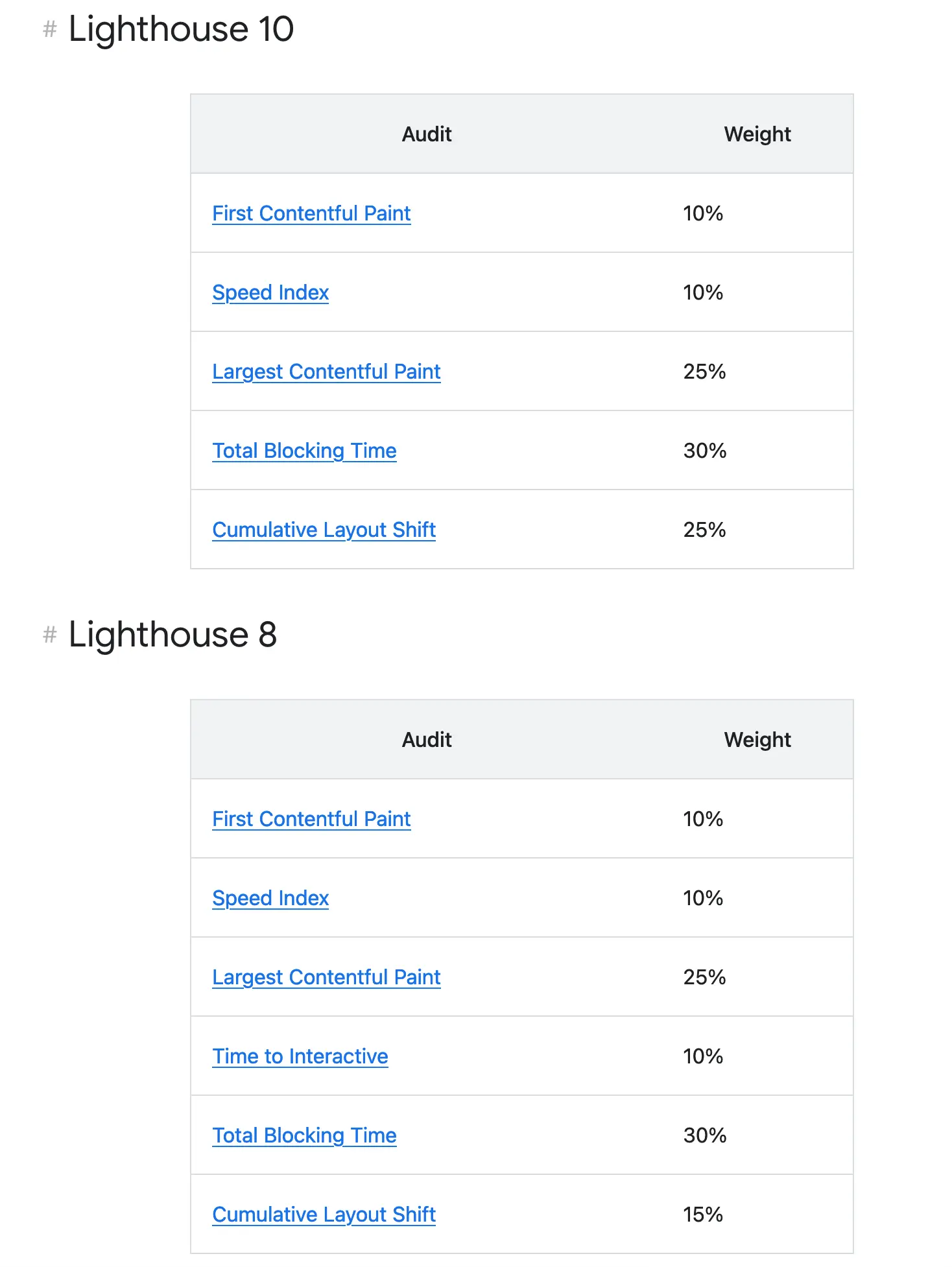Open the Largest Contentful Paint link in Lighthouse 10
The width and height of the screenshot is (952, 1267).
[x=326, y=372]
